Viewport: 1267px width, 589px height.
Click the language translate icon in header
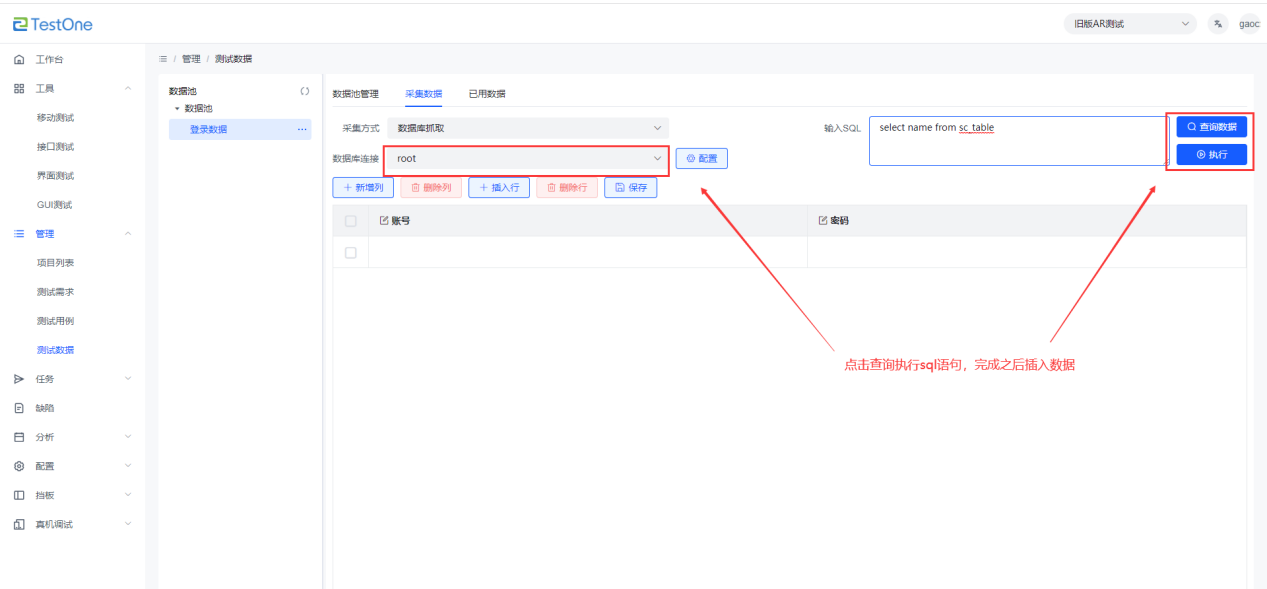[1217, 24]
